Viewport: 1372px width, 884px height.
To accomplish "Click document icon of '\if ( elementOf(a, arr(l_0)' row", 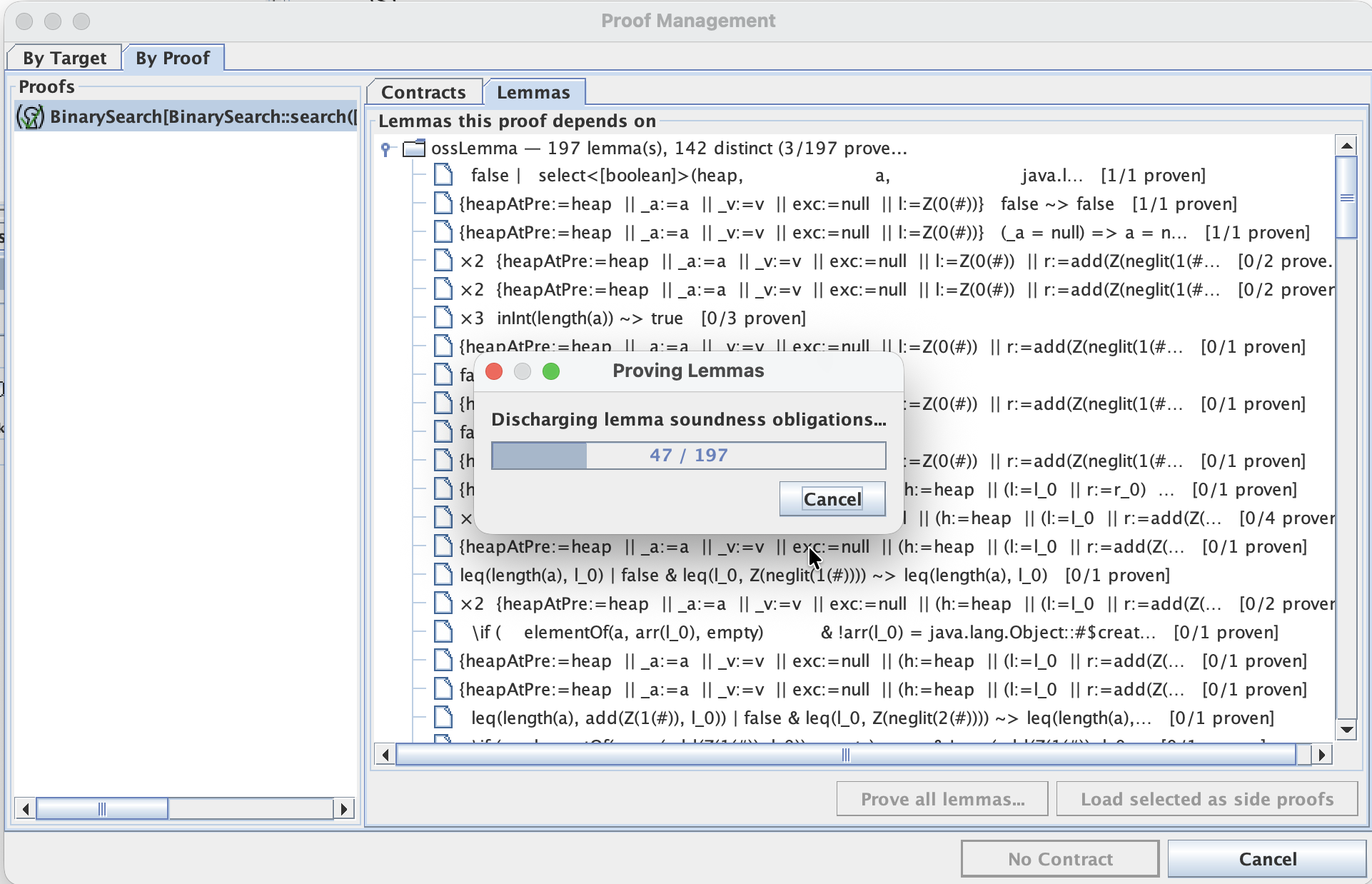I will [x=443, y=632].
